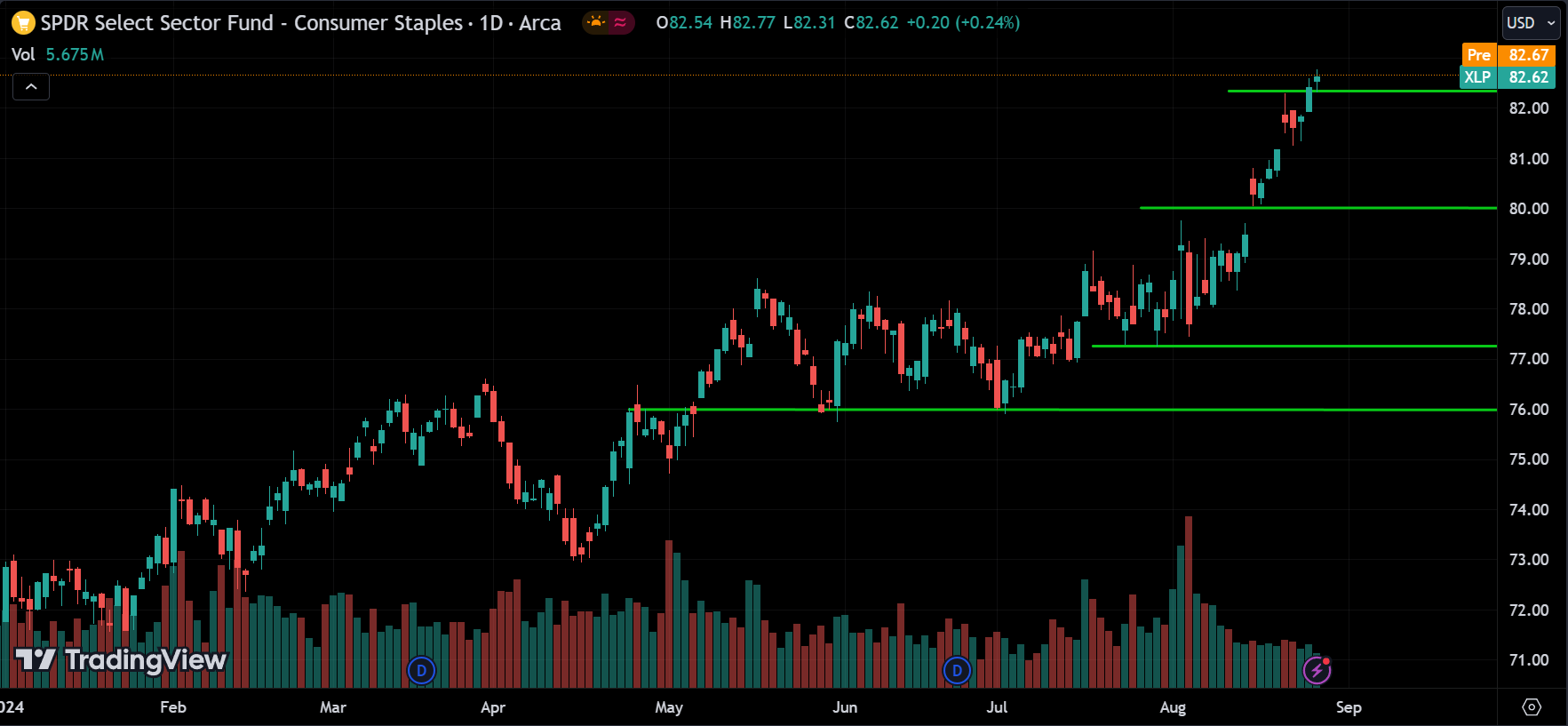Click the XLP symbol logo icon
The image size is (1568, 726).
click(22, 23)
